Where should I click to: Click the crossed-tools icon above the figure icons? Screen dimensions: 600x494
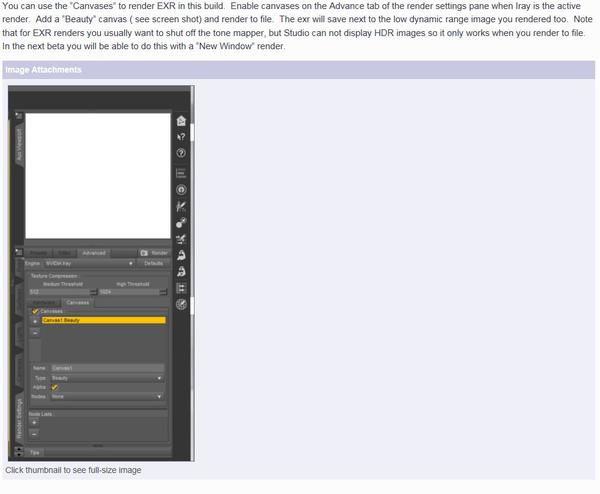point(181,239)
